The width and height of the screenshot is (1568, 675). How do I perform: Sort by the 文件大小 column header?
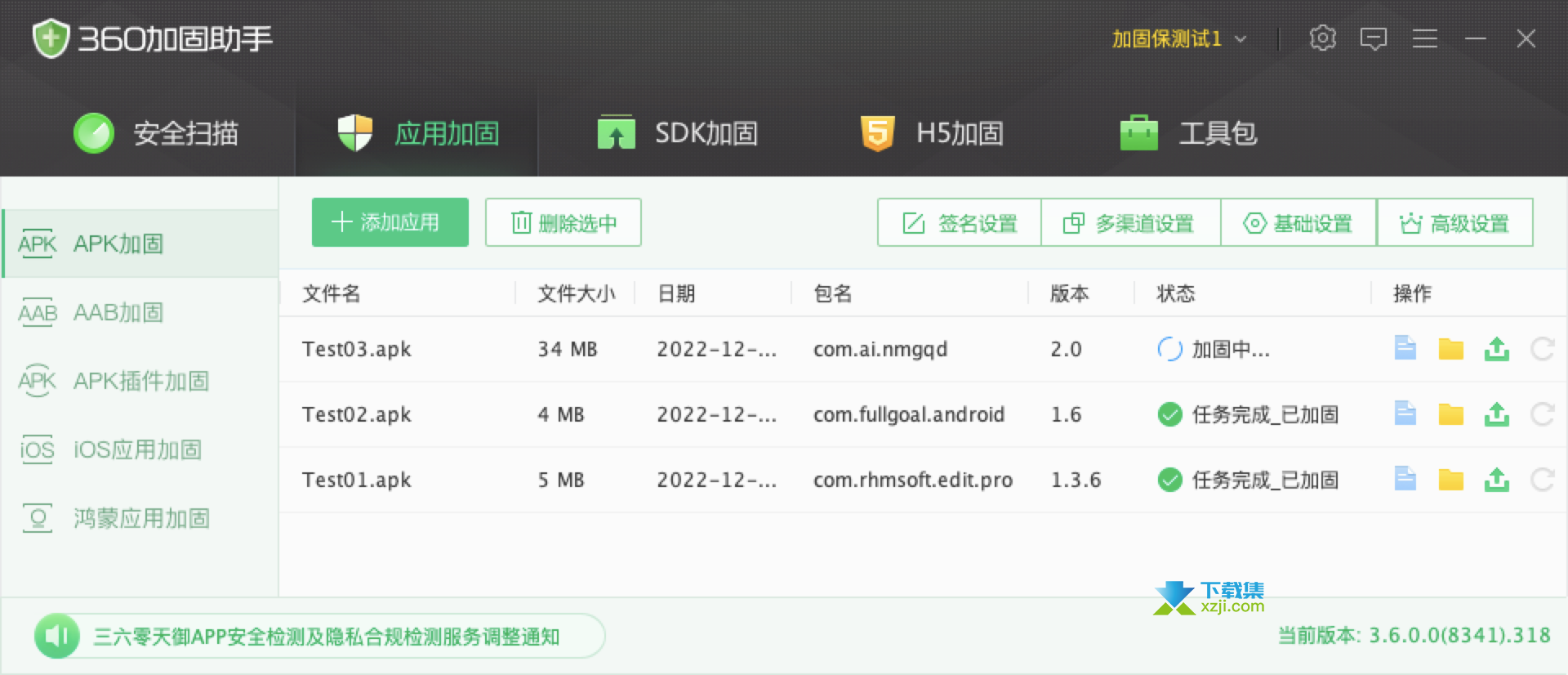point(576,293)
